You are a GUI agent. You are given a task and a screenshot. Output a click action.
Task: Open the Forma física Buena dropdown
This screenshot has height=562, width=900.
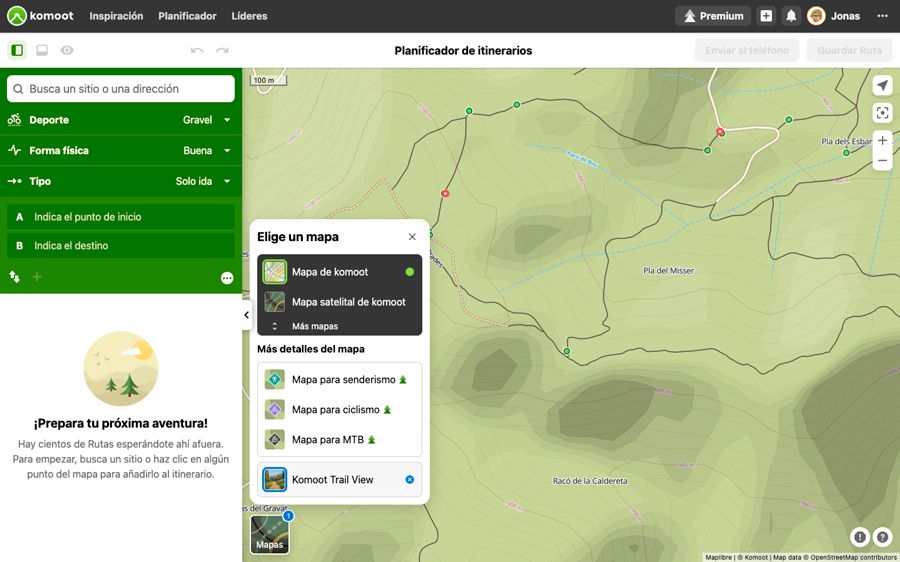pos(121,150)
